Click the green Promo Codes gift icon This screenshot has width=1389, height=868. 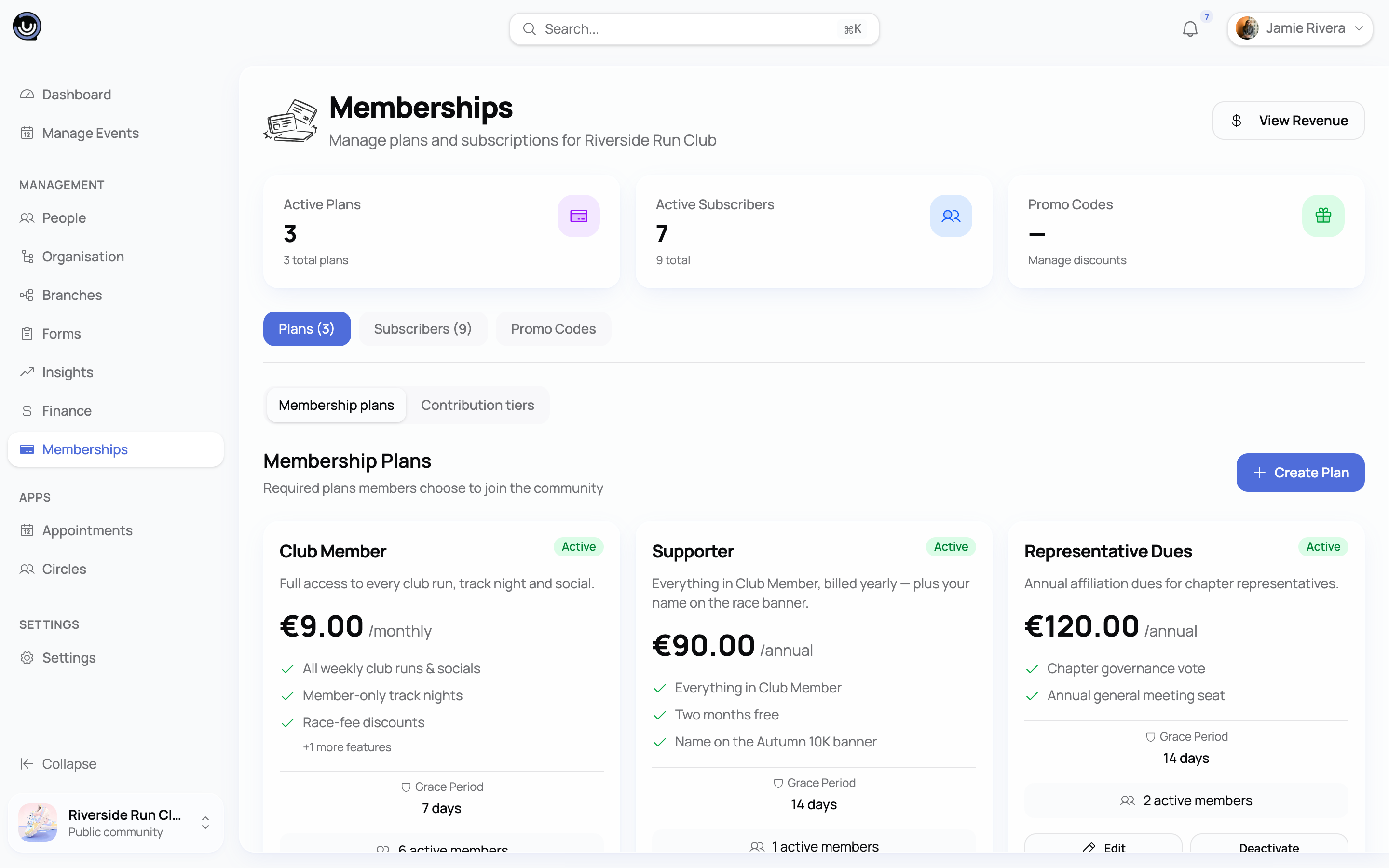(x=1323, y=216)
